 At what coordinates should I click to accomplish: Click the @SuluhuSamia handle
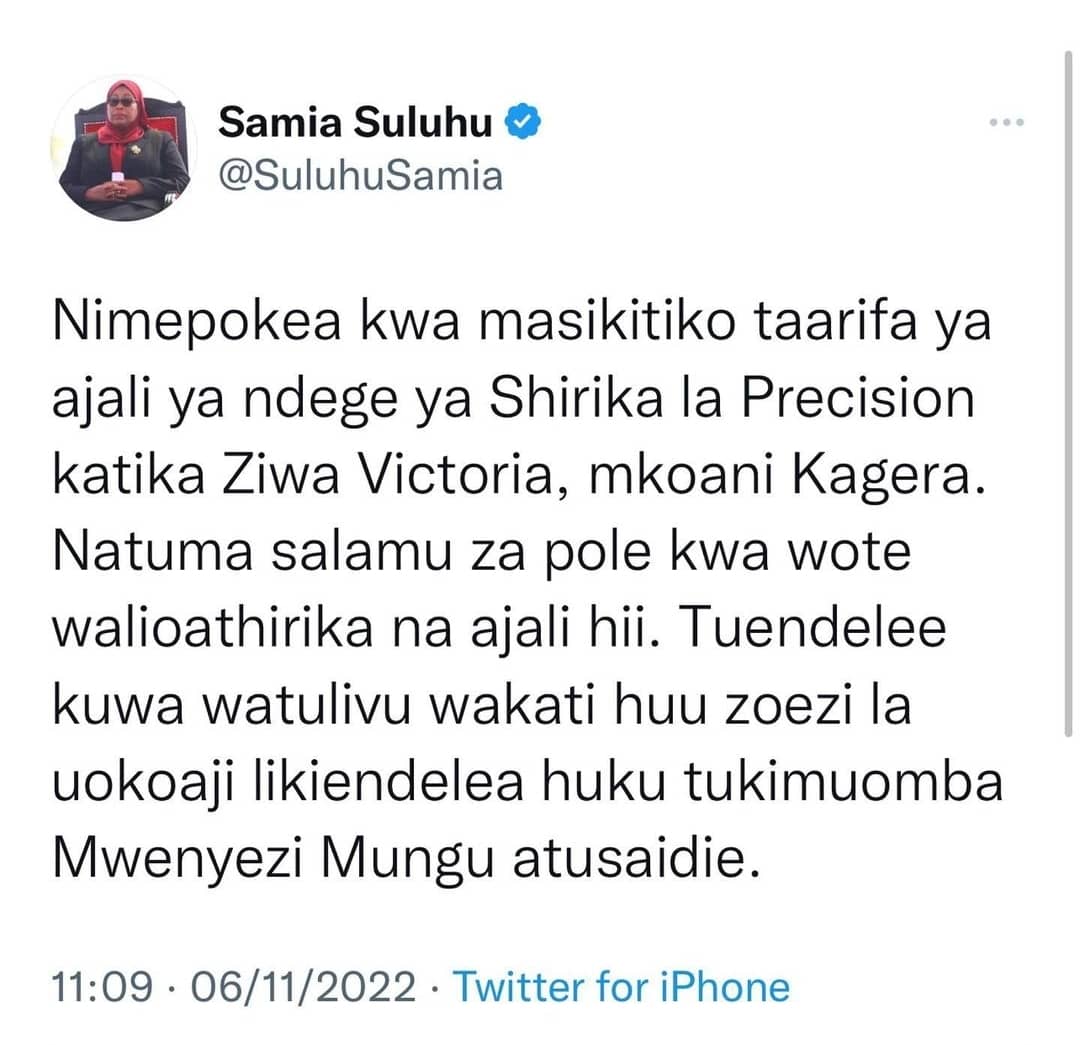[361, 176]
